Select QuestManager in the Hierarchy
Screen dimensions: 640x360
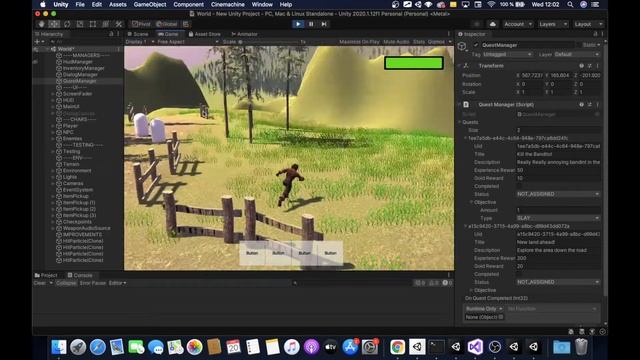click(x=80, y=81)
